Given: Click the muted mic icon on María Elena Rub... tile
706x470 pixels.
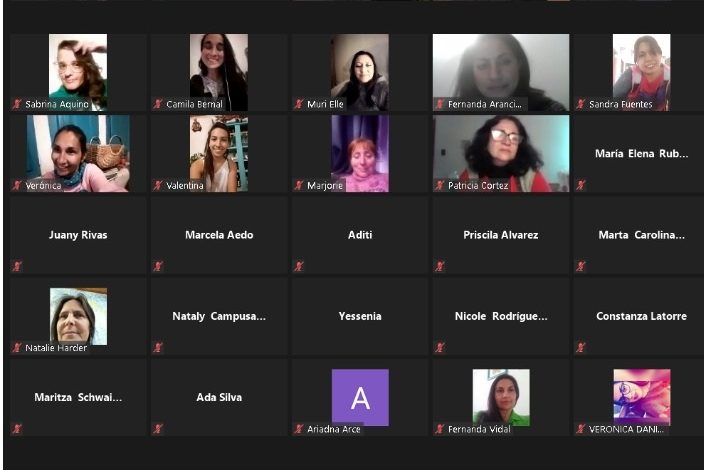Looking at the screenshot, I should point(581,185).
